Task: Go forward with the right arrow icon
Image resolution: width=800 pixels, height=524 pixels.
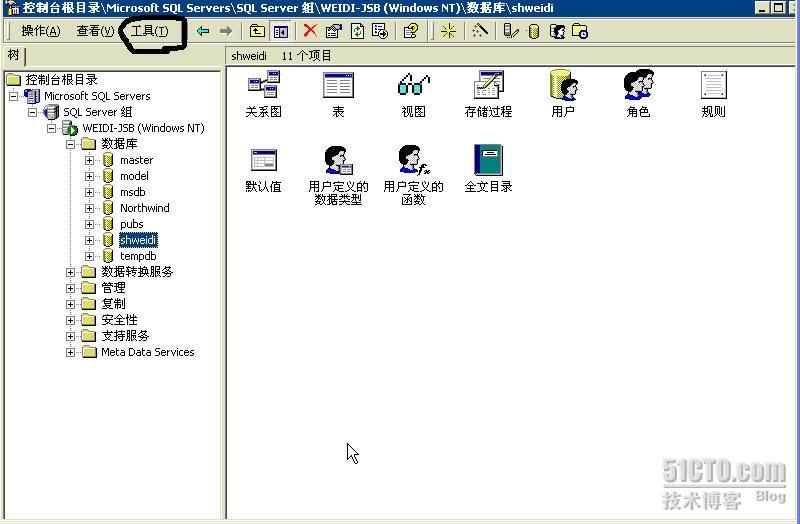Action: [x=226, y=31]
